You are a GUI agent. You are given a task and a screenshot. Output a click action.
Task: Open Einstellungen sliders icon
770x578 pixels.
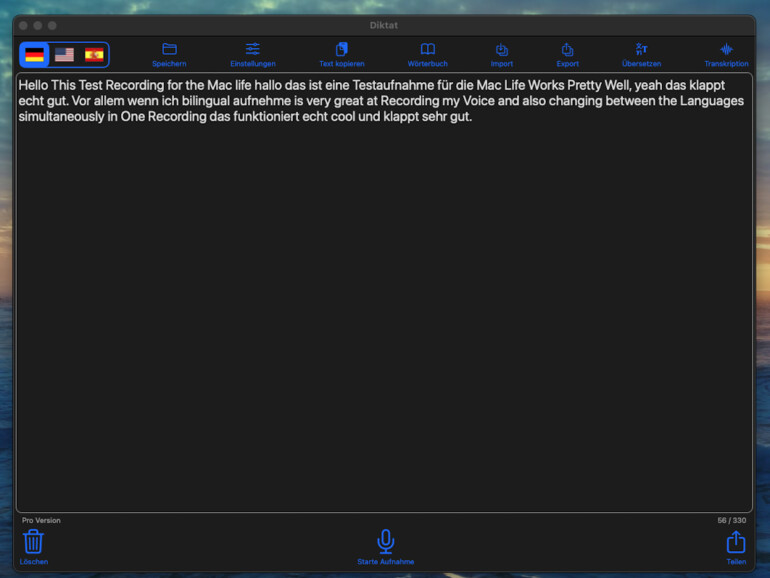pos(253,49)
